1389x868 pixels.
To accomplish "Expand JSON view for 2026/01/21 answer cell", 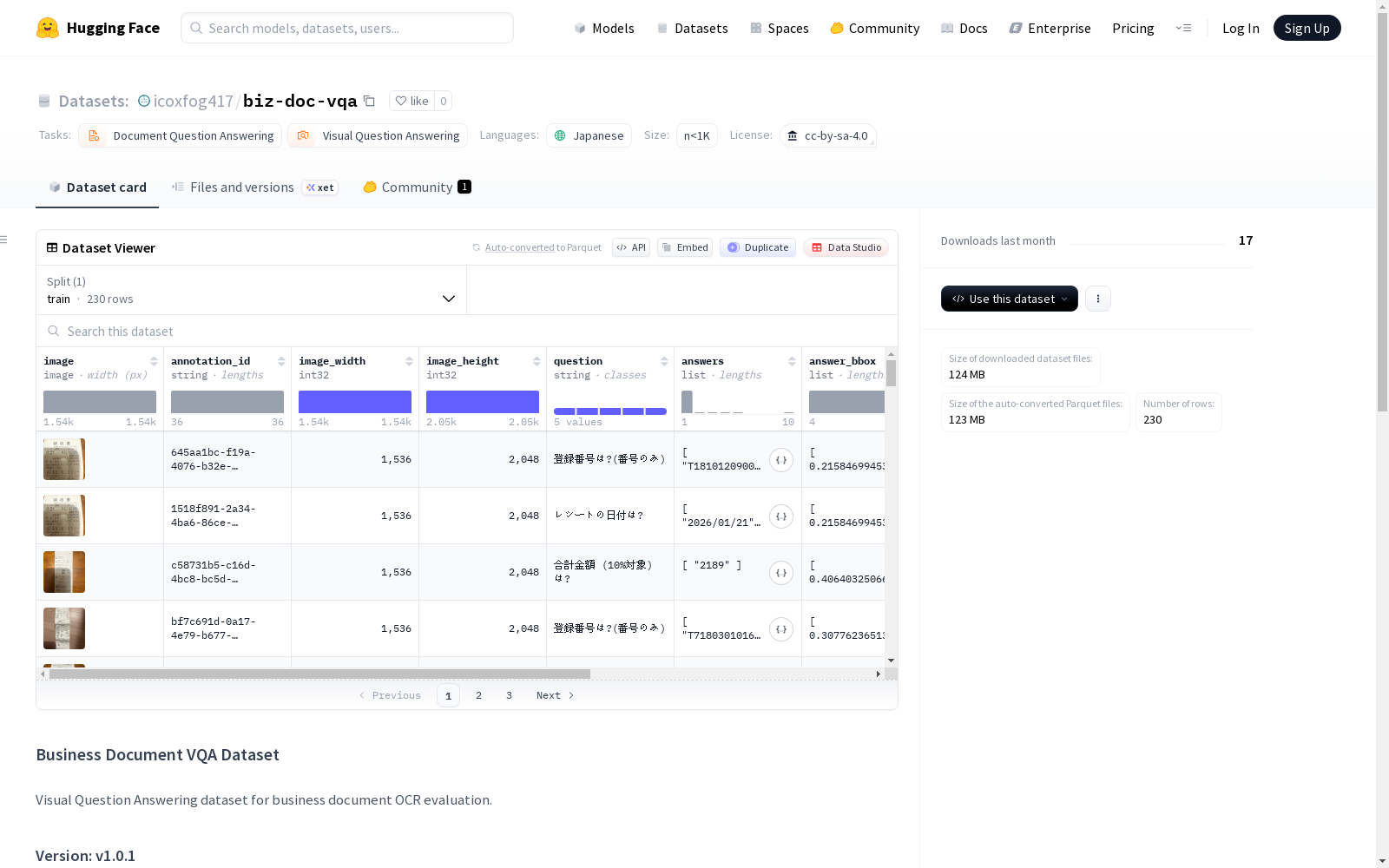I will 781,516.
